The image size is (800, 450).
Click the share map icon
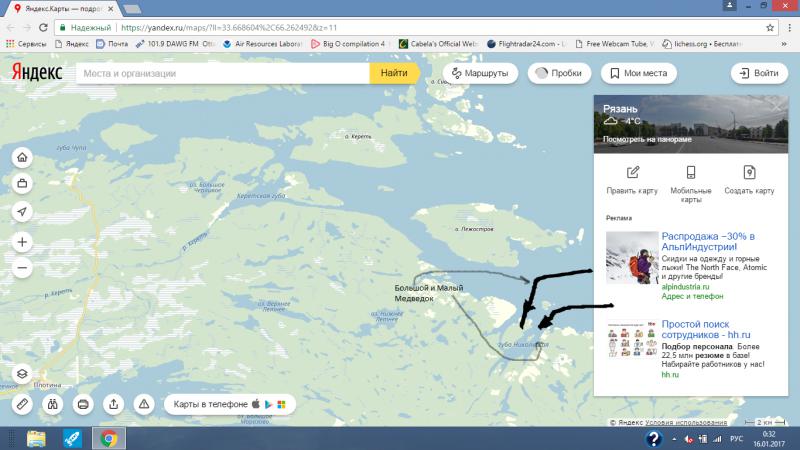click(x=114, y=404)
